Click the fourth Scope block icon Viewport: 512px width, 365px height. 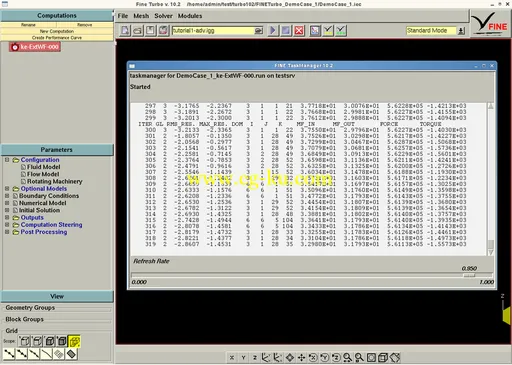62,341
